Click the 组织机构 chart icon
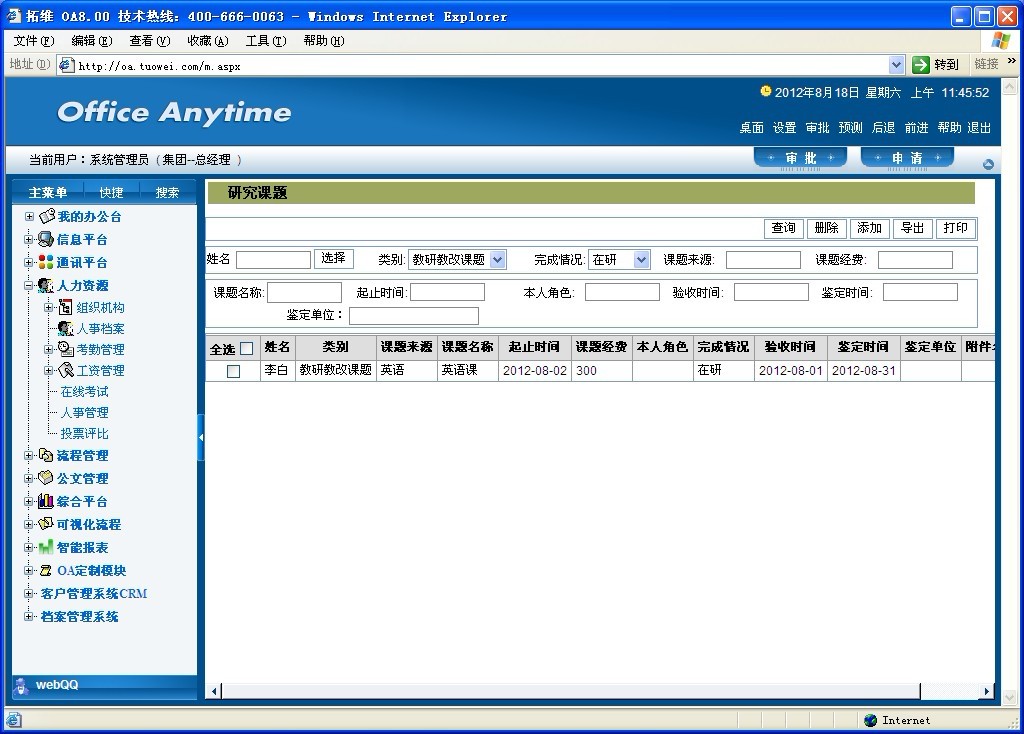The image size is (1024, 734). [66, 307]
